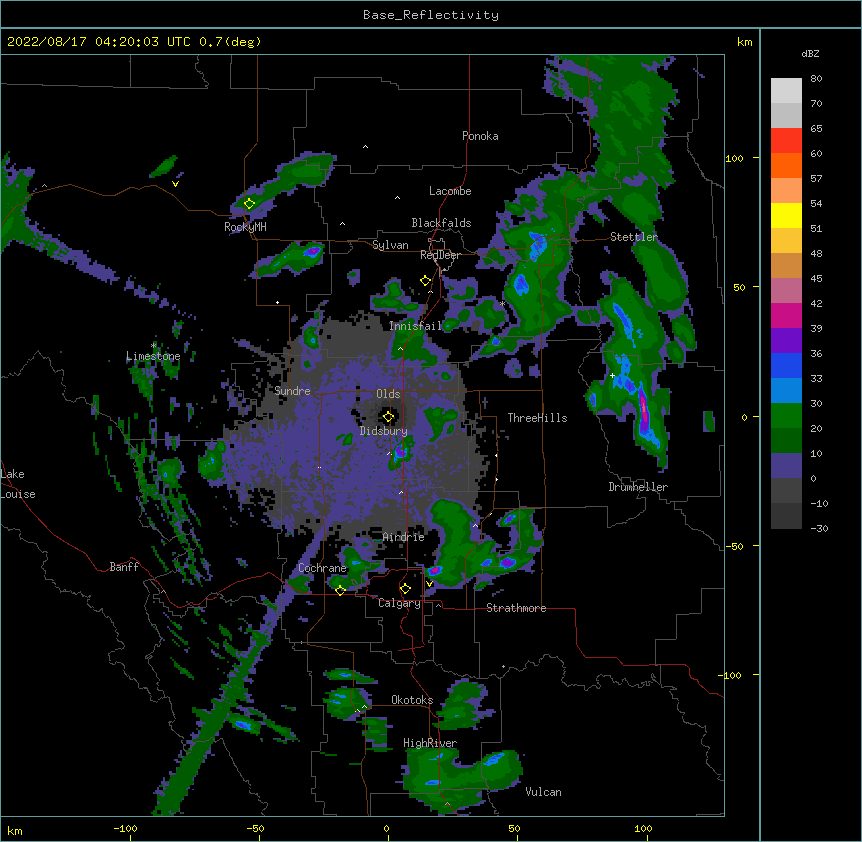Screen dimensions: 862x842
Task: Click the dBZ legend heading
Action: click(x=810, y=54)
